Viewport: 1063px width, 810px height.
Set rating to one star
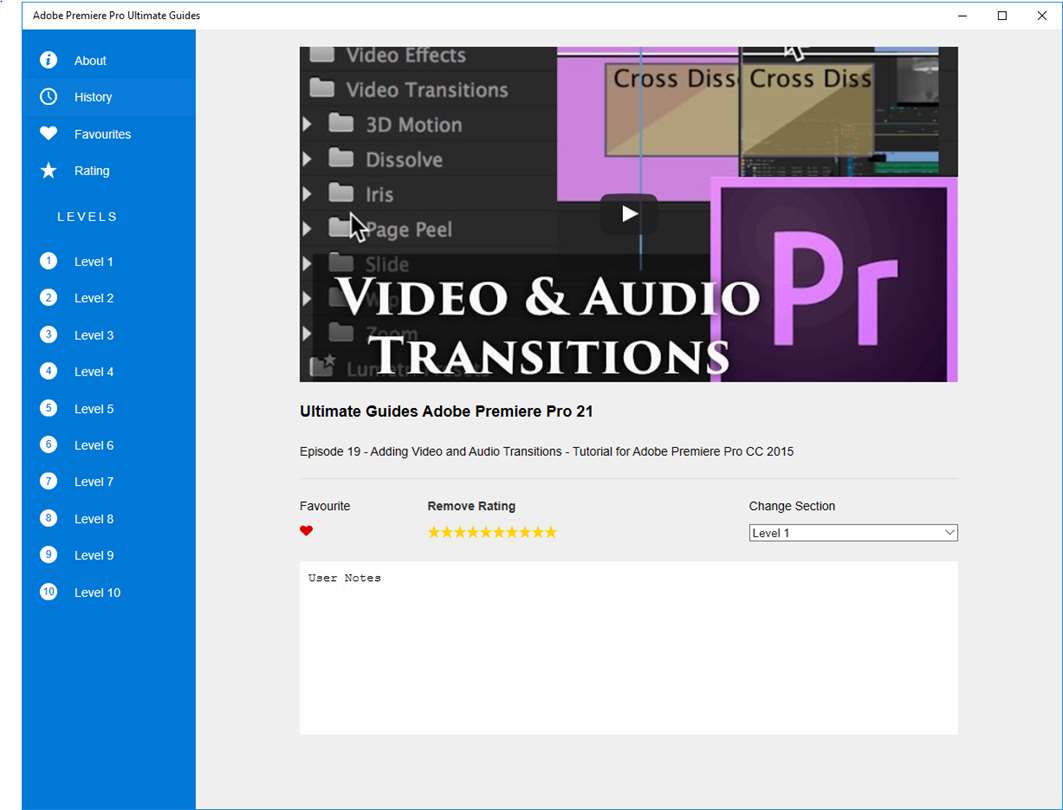pos(434,532)
